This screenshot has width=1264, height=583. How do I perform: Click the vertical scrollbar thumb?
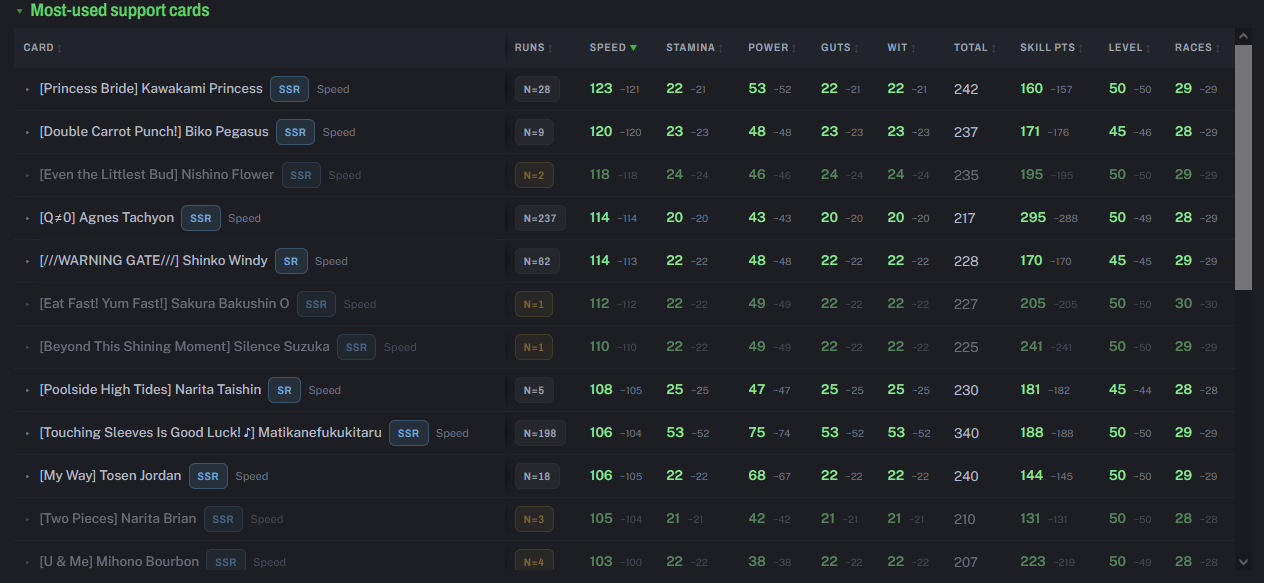point(1243,167)
